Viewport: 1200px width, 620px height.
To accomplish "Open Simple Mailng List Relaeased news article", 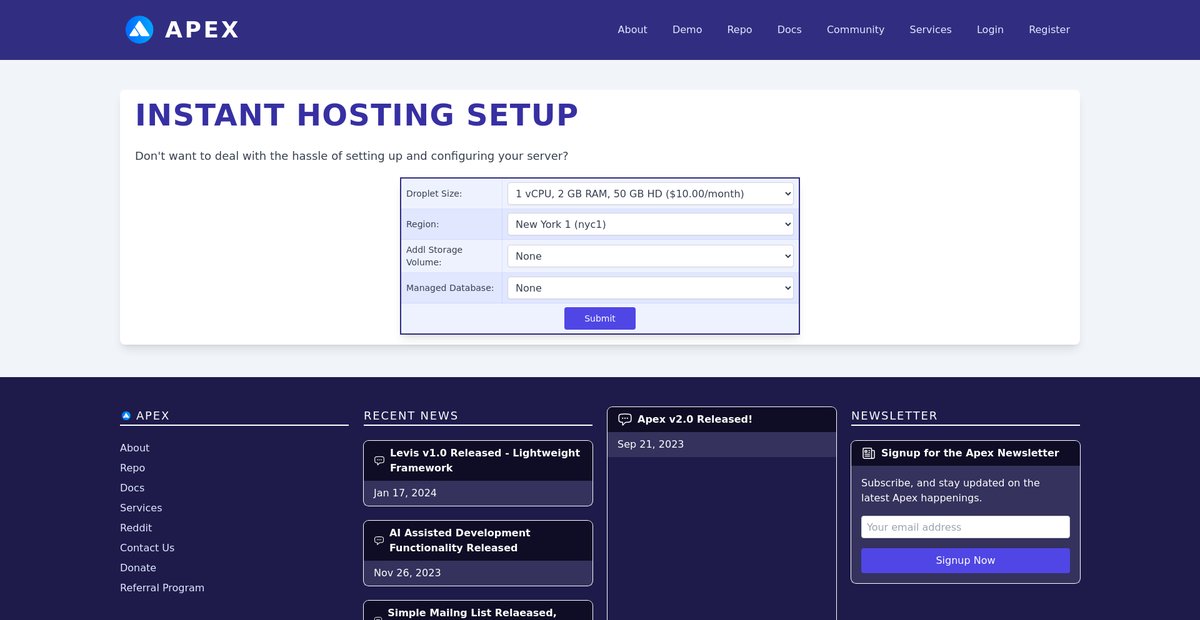I will (472, 612).
